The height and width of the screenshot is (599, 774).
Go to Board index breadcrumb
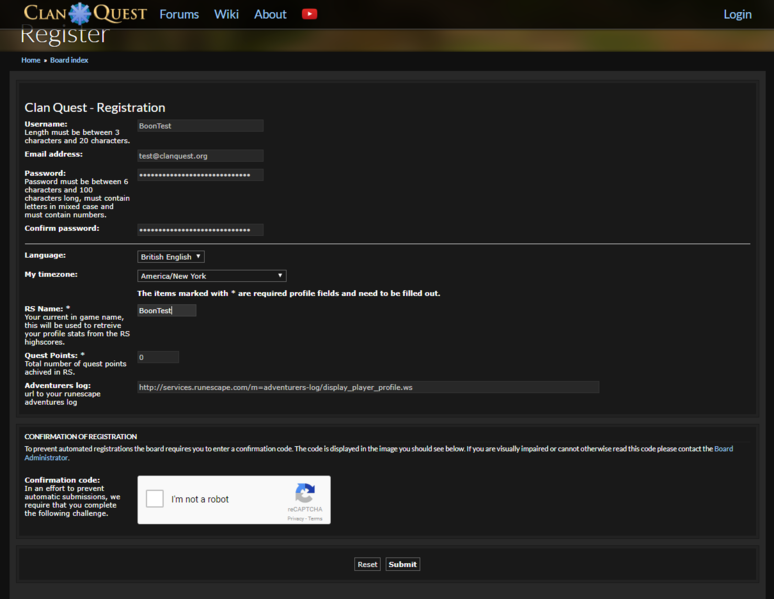tap(69, 60)
